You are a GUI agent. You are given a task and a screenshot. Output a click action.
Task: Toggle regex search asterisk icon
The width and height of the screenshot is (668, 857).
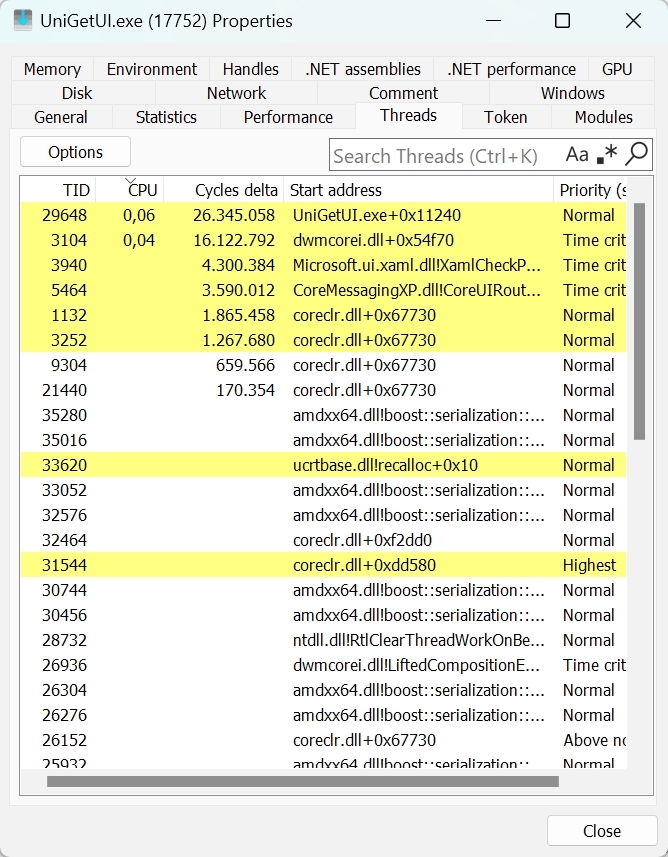tap(607, 155)
